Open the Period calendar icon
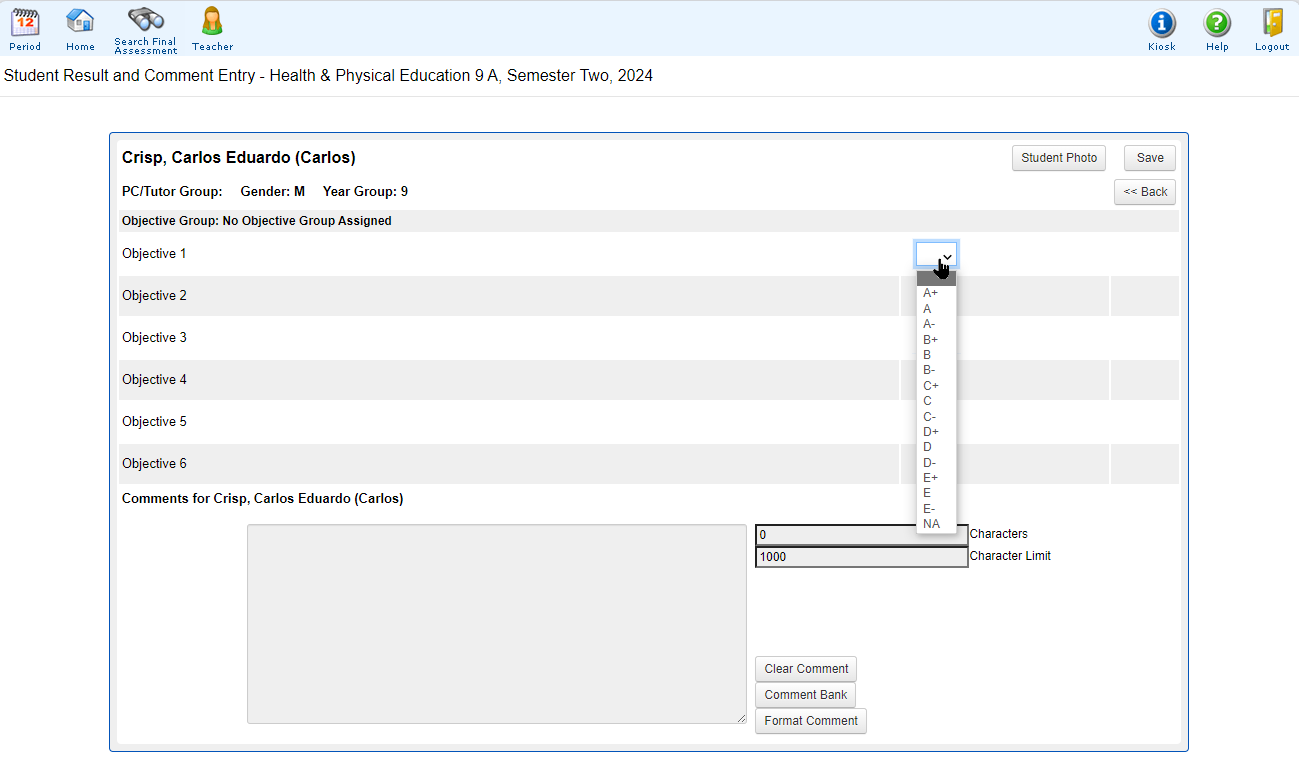The height and width of the screenshot is (767, 1299). [25, 22]
